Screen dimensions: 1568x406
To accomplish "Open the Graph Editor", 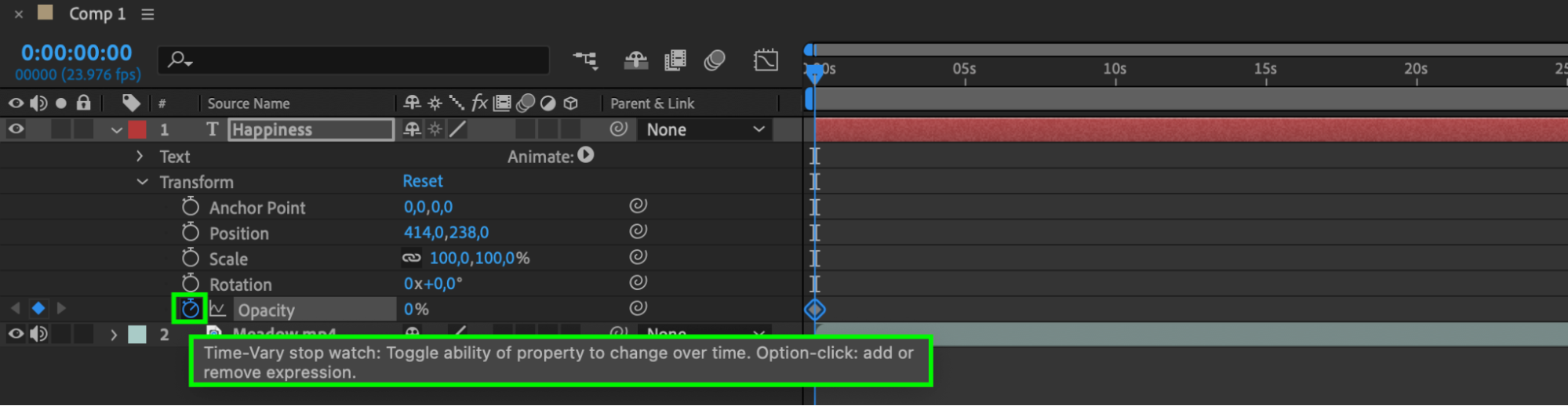I will (766, 60).
